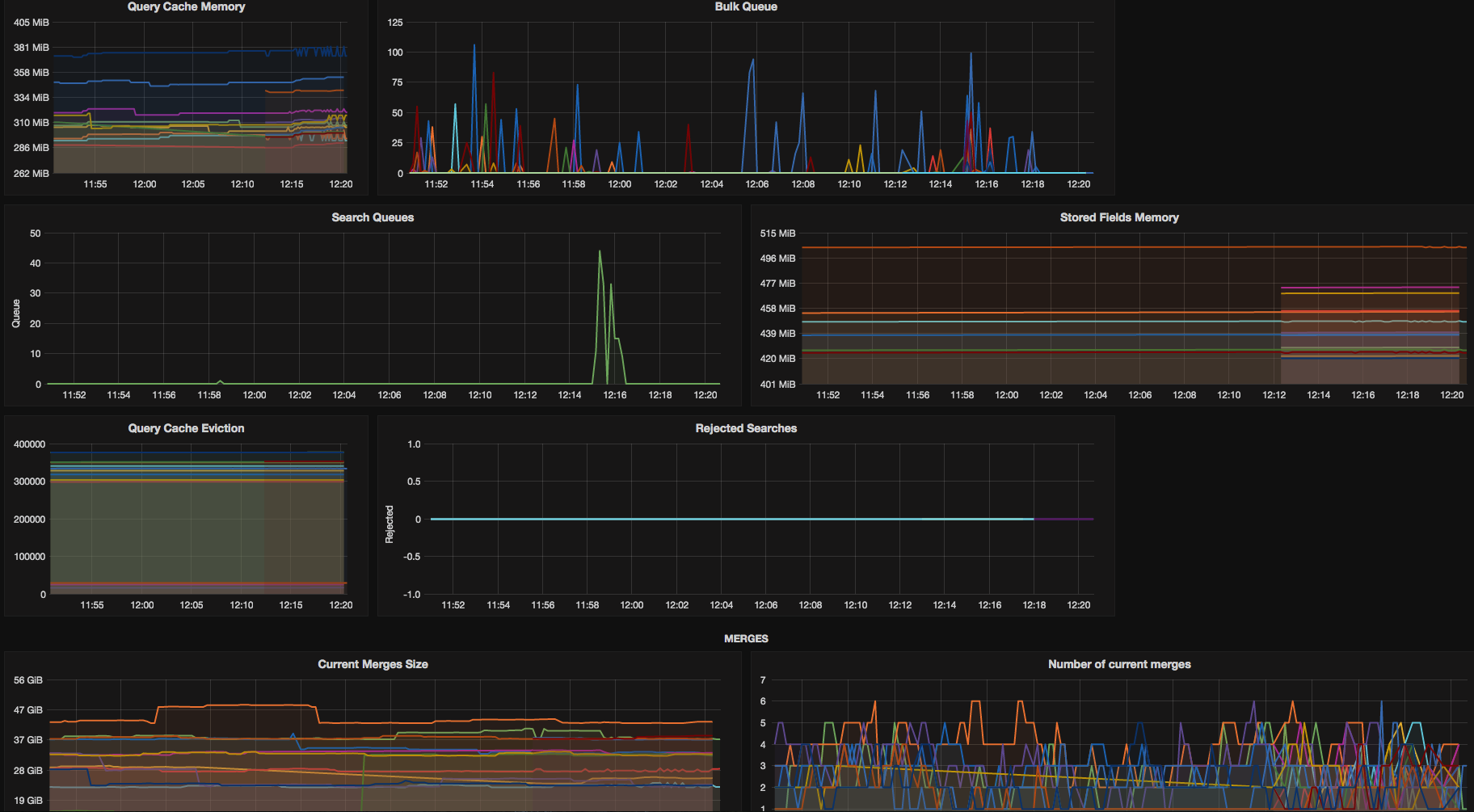Image resolution: width=1474 pixels, height=812 pixels.
Task: Click the 1.0 axis value in Rejected Searches
Action: (414, 444)
